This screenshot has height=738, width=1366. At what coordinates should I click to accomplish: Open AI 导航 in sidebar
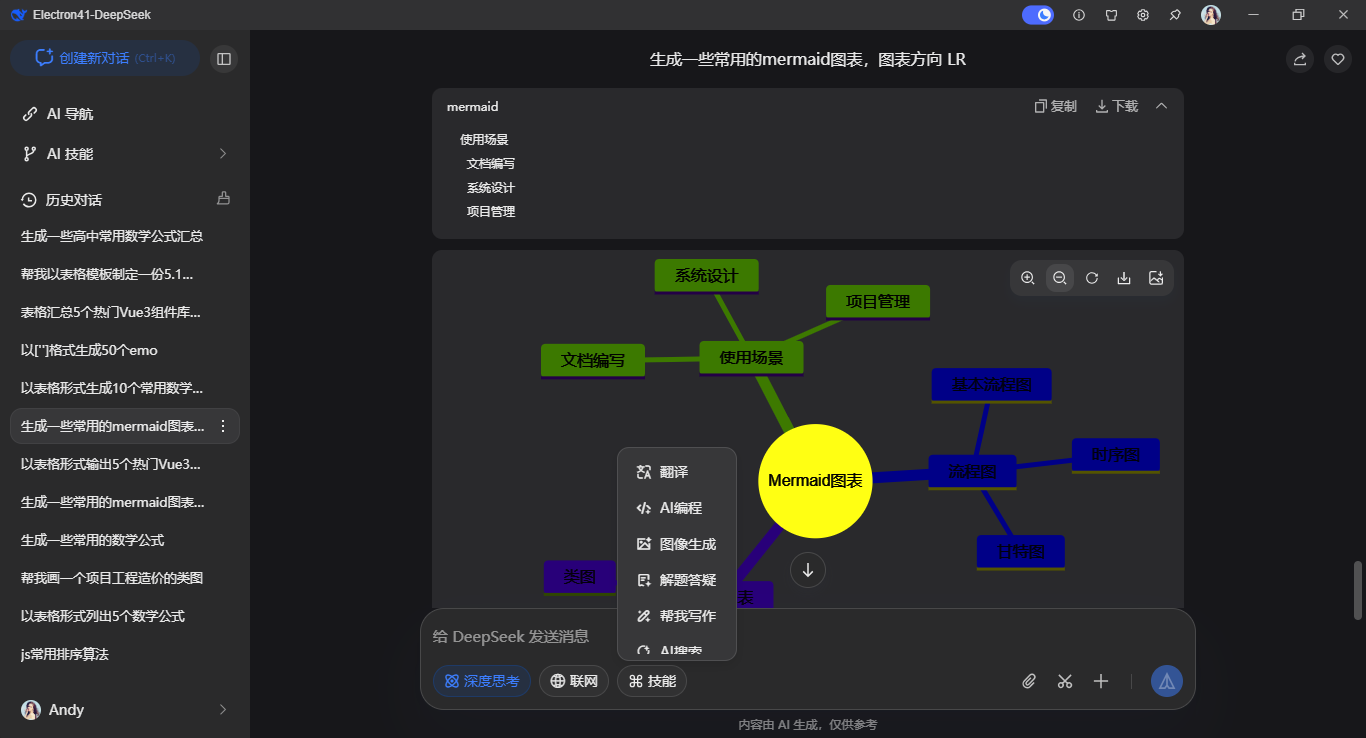coord(125,114)
